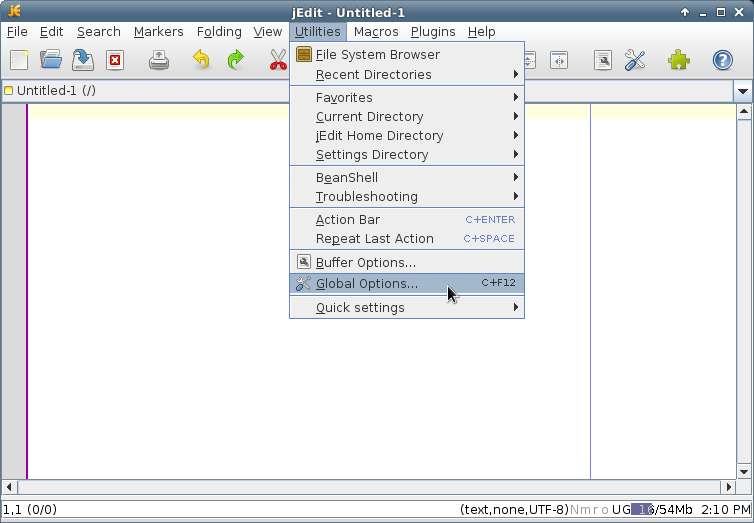The width and height of the screenshot is (754, 523).
Task: Click the Cut scissors icon
Action: [x=278, y=60]
